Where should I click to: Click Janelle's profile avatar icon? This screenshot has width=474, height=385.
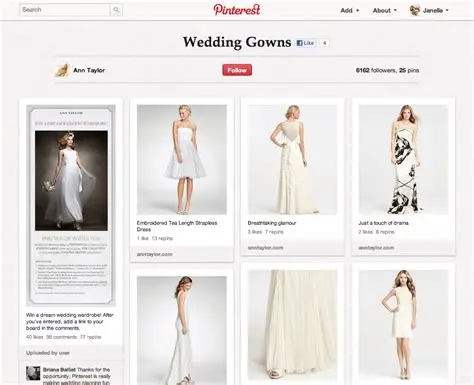point(415,10)
